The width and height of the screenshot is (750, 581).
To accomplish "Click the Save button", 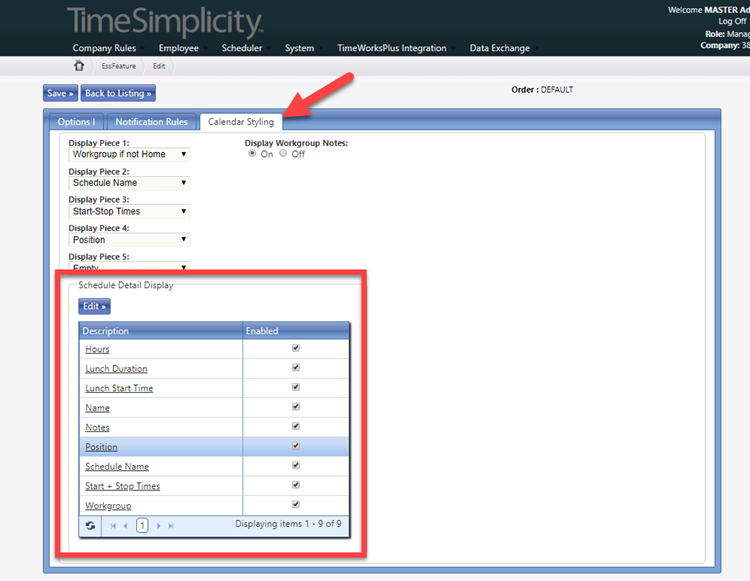I will point(60,93).
